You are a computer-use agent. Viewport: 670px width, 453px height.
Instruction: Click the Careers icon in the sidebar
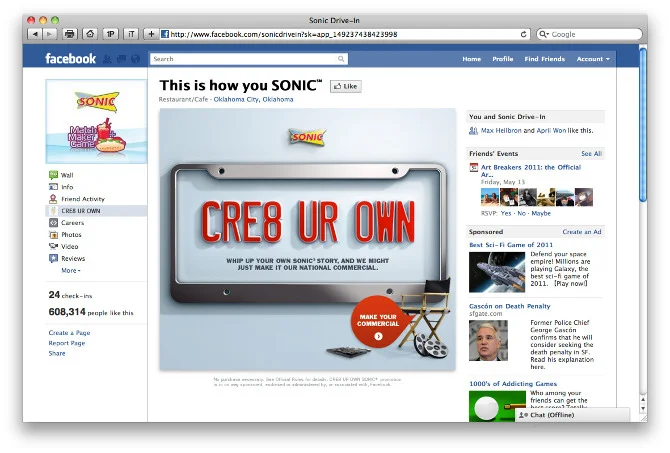[53, 223]
